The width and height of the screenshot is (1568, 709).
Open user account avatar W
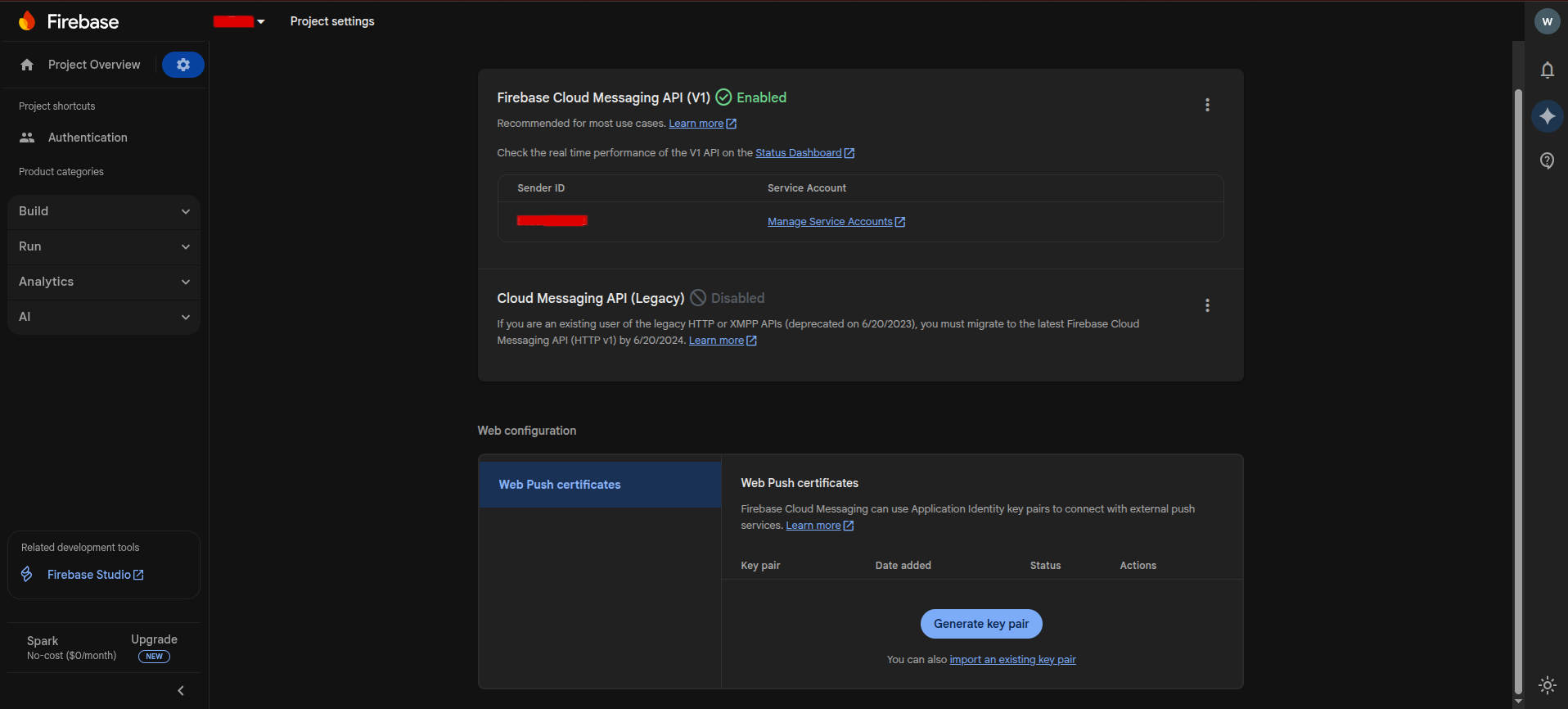[x=1547, y=22]
